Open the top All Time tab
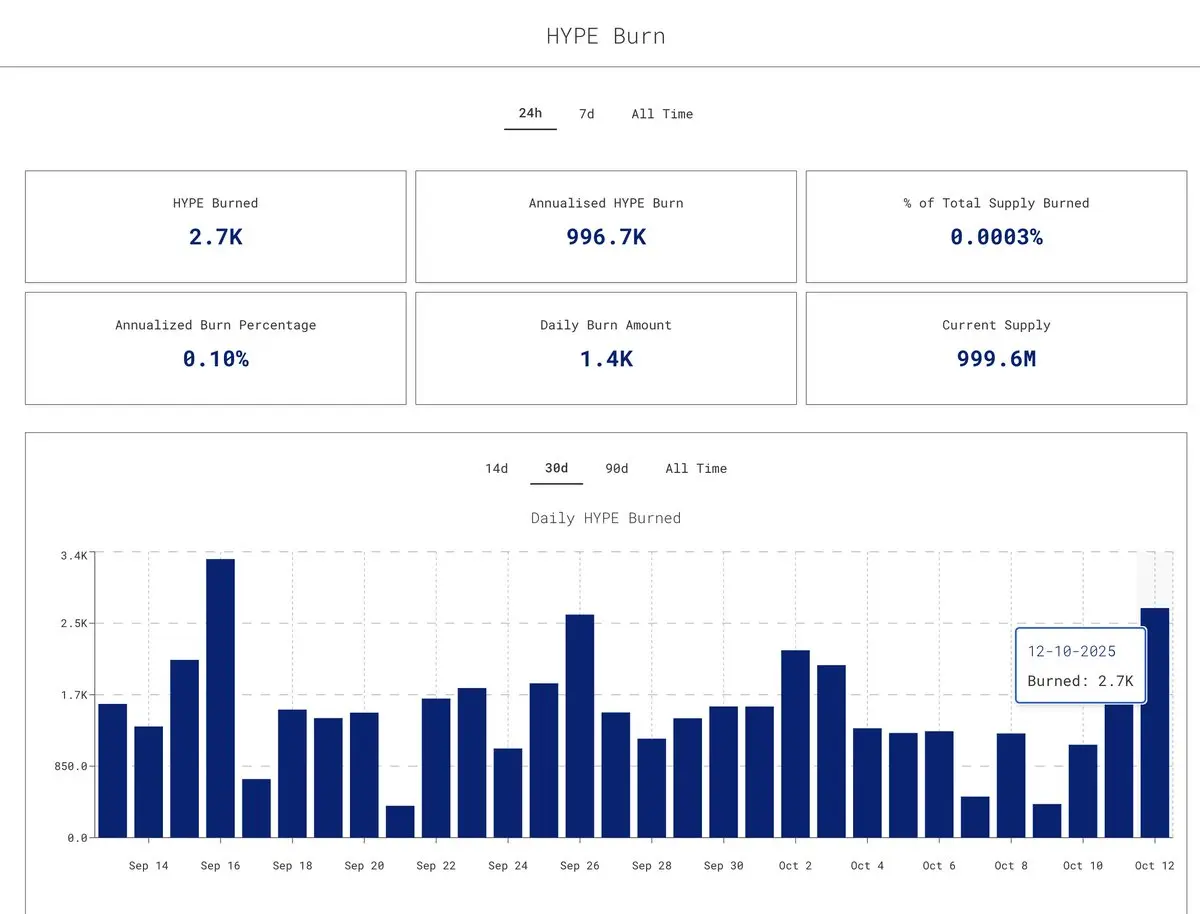Image resolution: width=1200 pixels, height=914 pixels. click(x=662, y=114)
